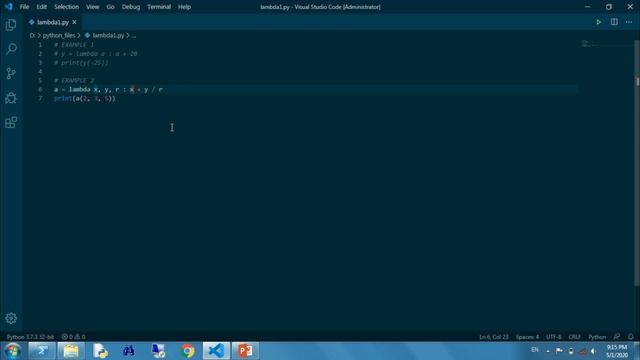Open the Selection menu
Image resolution: width=640 pixels, height=360 pixels.
click(67, 7)
